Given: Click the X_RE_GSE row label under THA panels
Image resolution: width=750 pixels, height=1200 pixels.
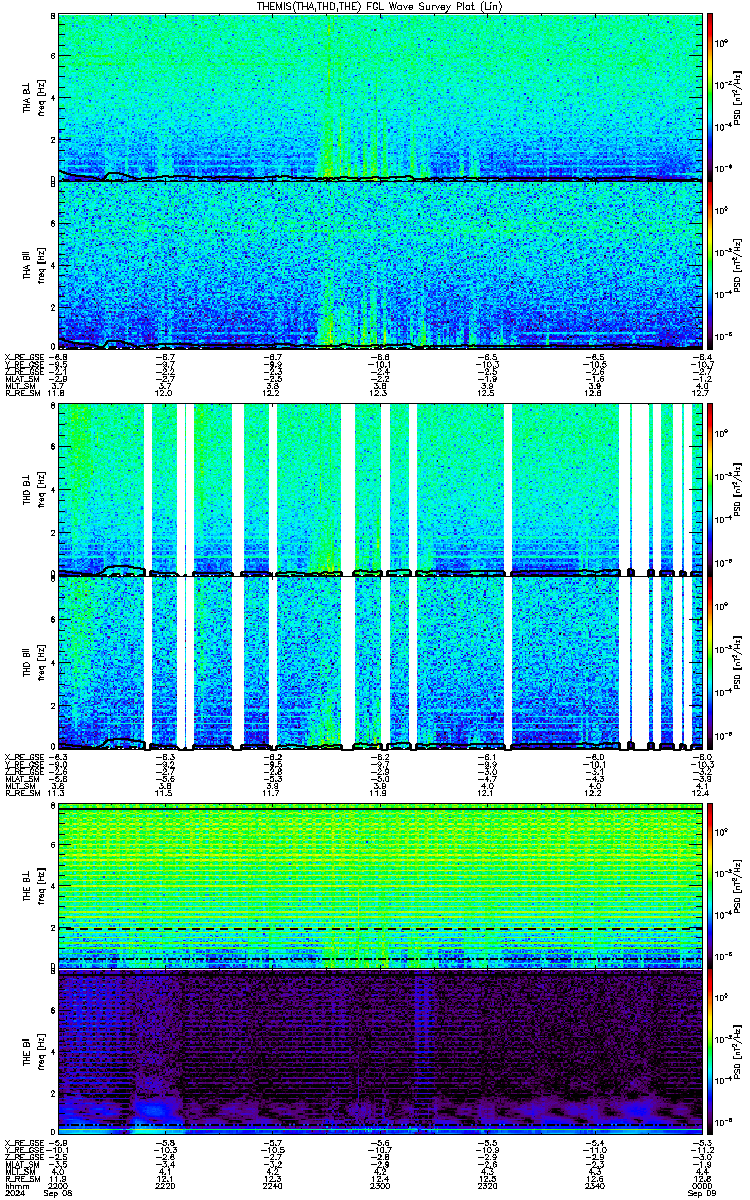Looking at the screenshot, I should (21, 356).
